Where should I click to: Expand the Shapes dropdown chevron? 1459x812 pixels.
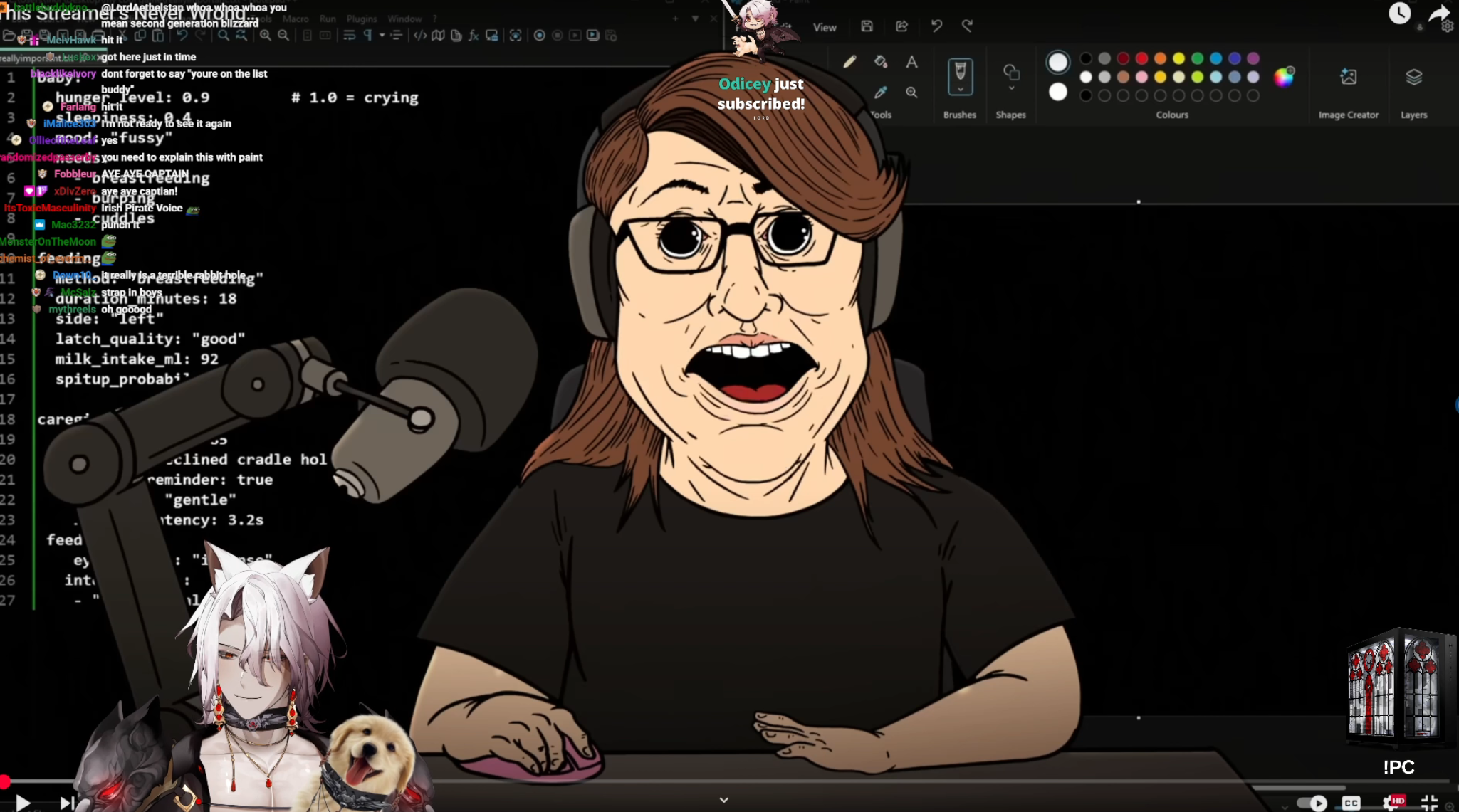[x=1011, y=88]
